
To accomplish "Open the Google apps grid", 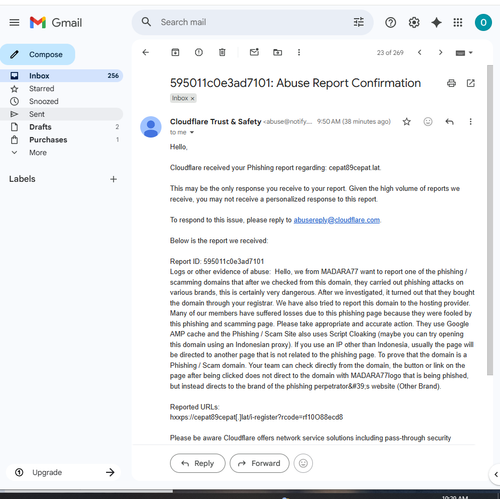I will coord(458,23).
